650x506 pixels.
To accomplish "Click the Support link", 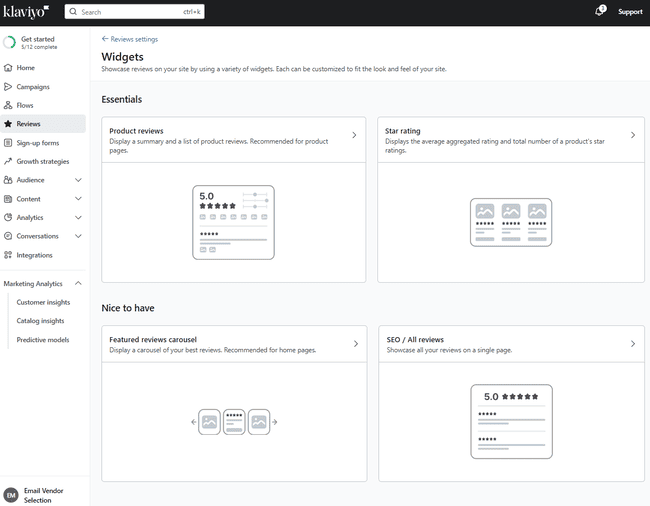I will (630, 12).
